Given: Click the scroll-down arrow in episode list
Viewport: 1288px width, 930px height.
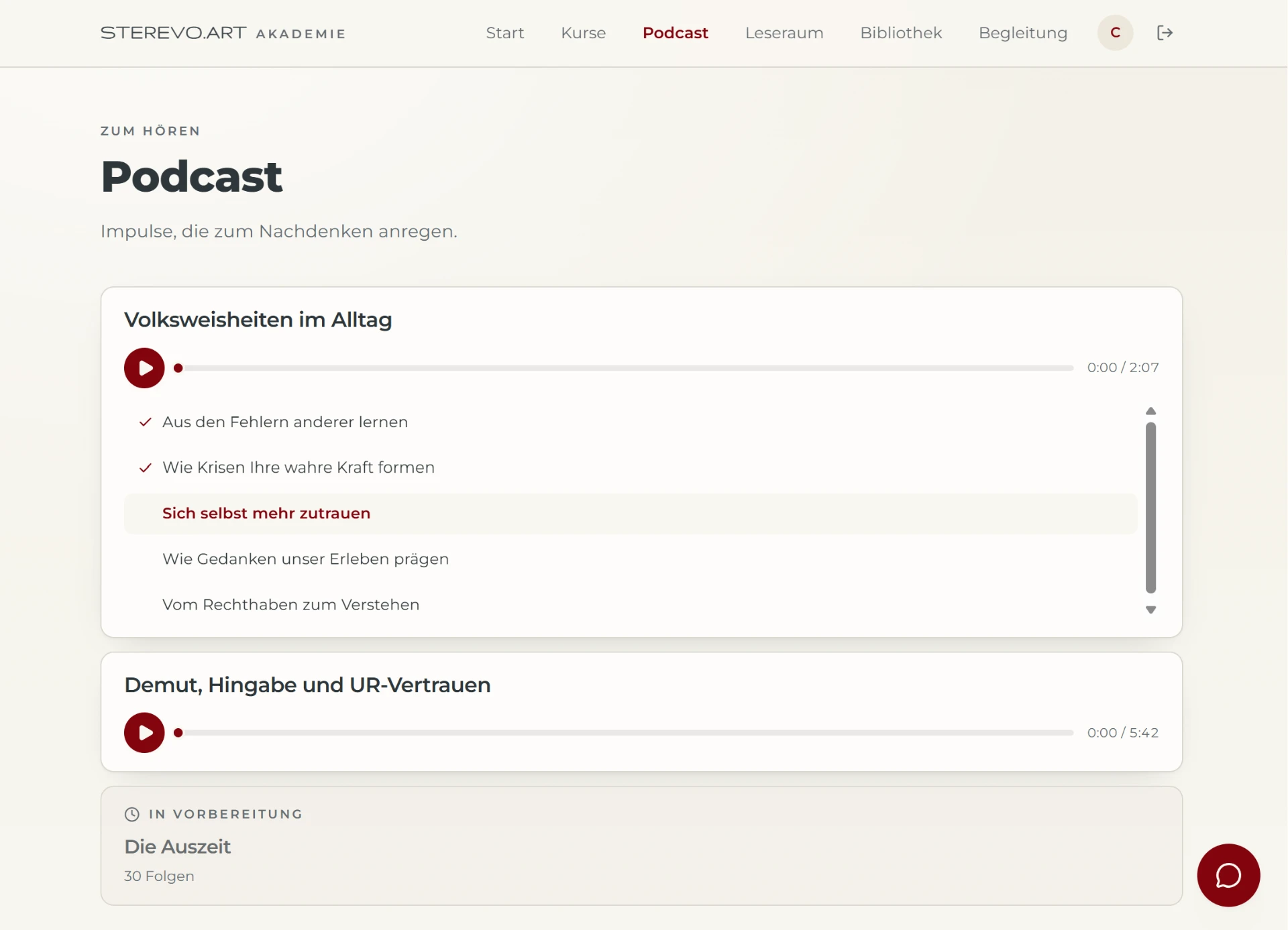Looking at the screenshot, I should 1150,609.
